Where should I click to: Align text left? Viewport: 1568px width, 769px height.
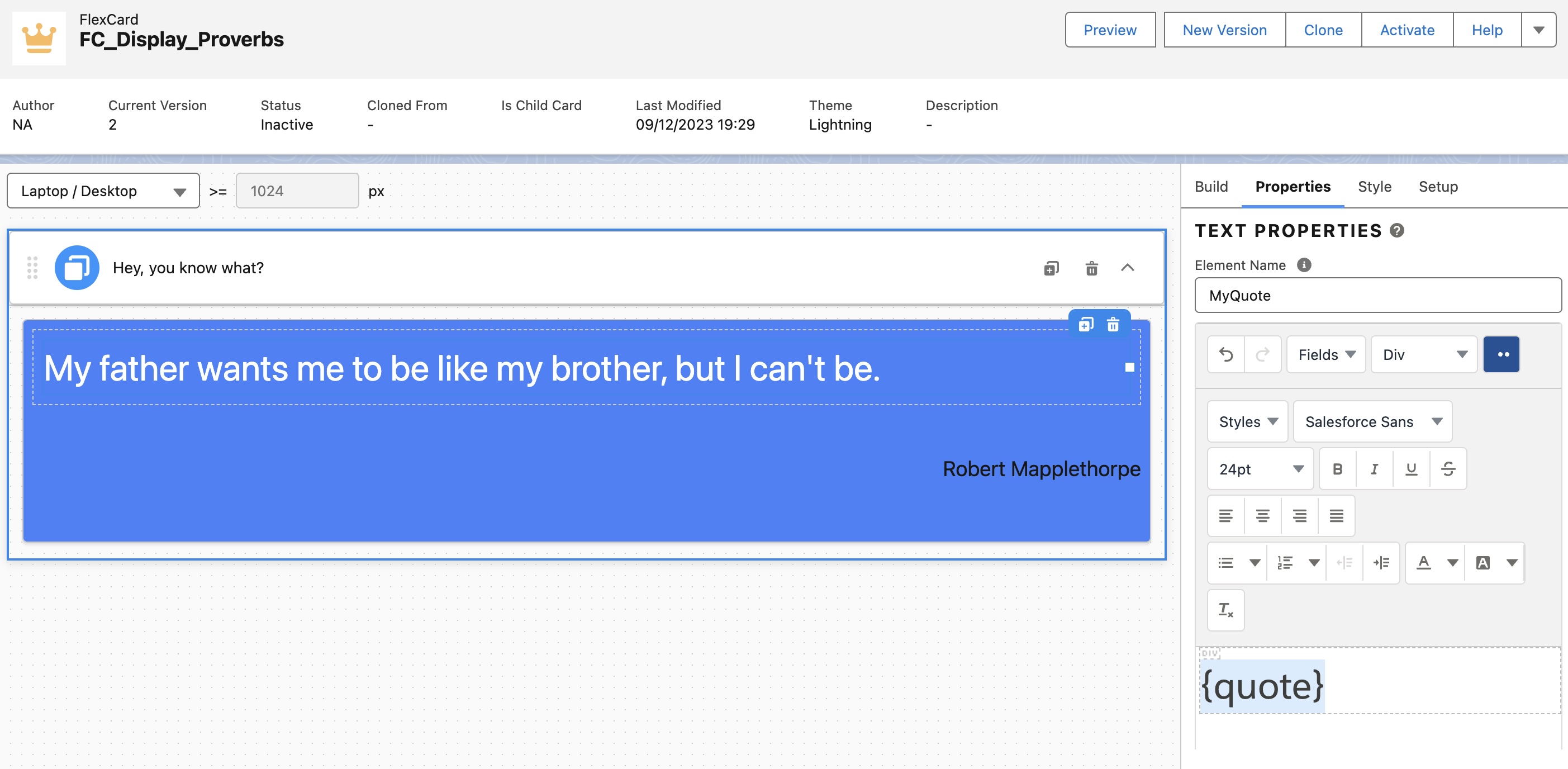click(x=1226, y=516)
